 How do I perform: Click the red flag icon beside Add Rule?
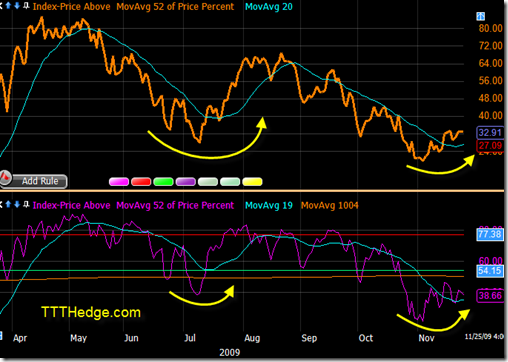pyautogui.click(x=6, y=178)
